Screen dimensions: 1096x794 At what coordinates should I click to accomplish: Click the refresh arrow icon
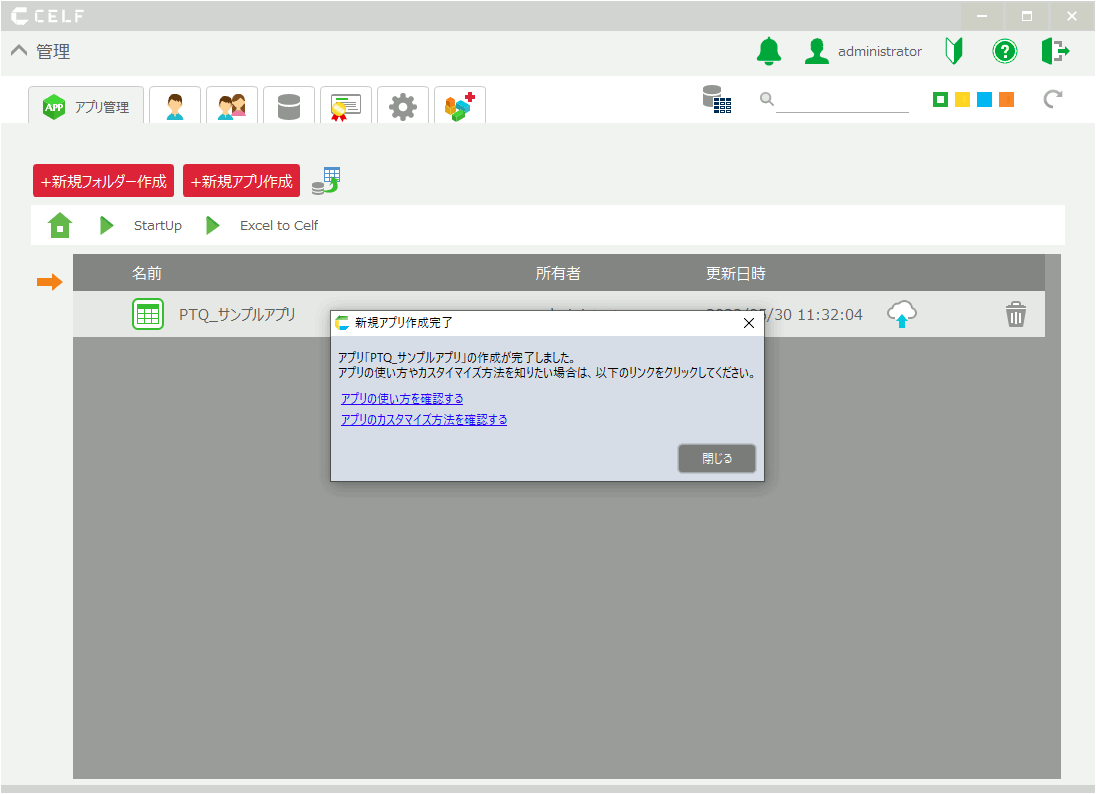(1052, 99)
